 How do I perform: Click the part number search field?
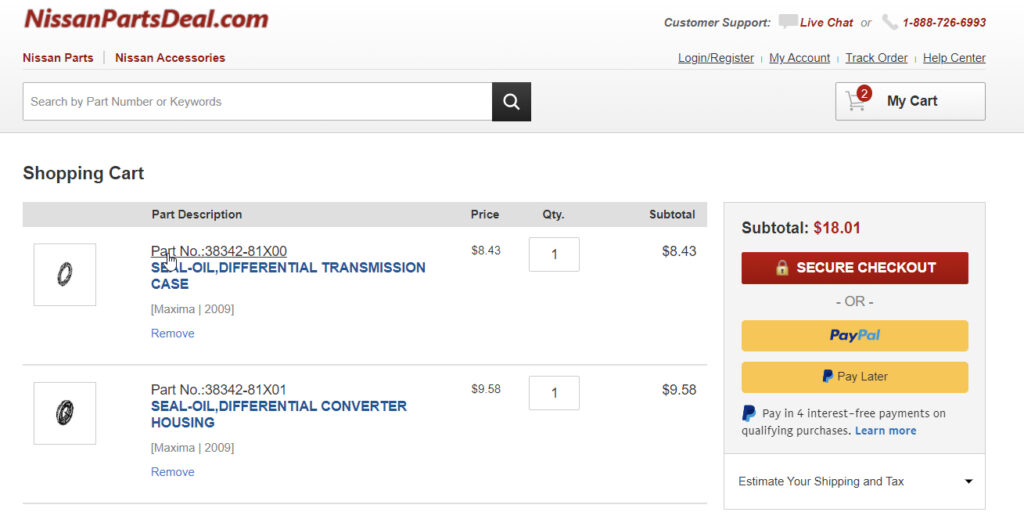[x=257, y=102]
